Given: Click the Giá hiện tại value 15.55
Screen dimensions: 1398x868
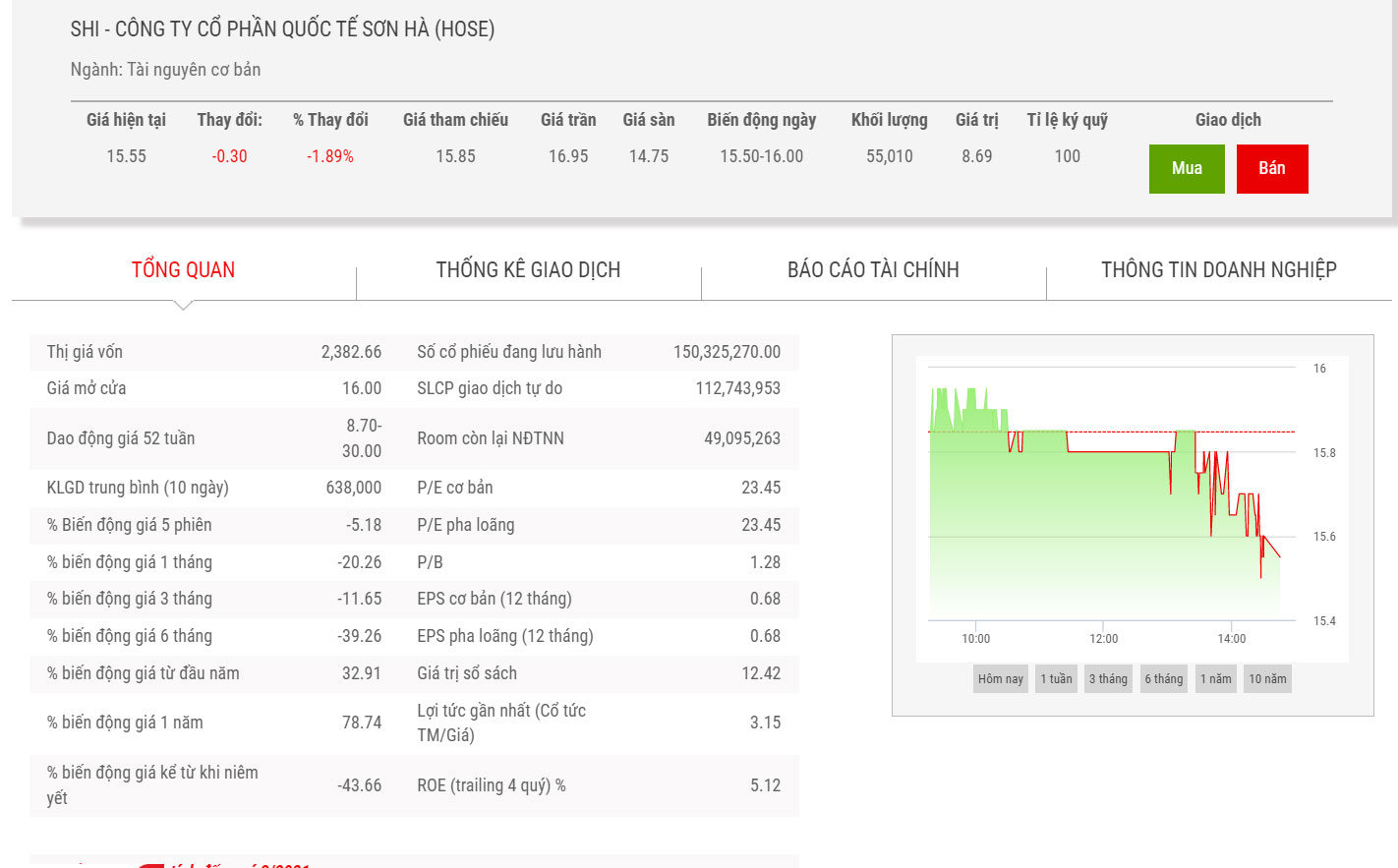Looking at the screenshot, I should point(126,156).
